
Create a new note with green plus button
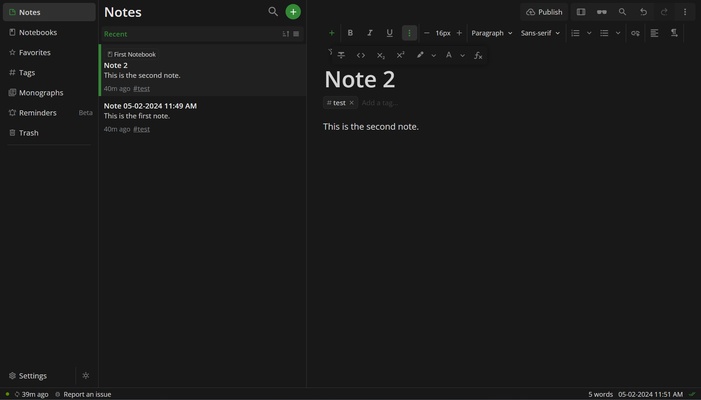click(293, 12)
